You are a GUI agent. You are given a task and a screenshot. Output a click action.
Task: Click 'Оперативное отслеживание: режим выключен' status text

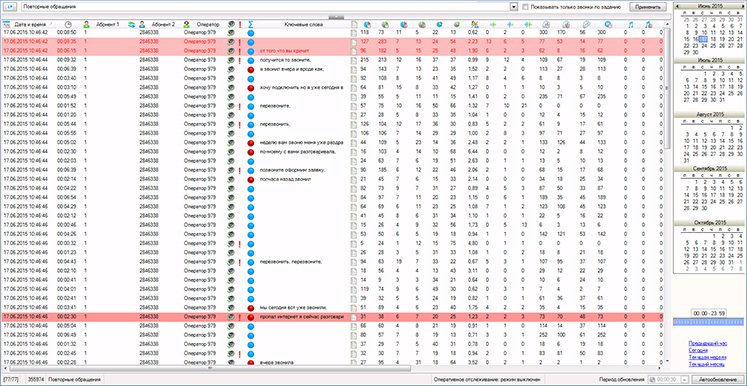488,380
